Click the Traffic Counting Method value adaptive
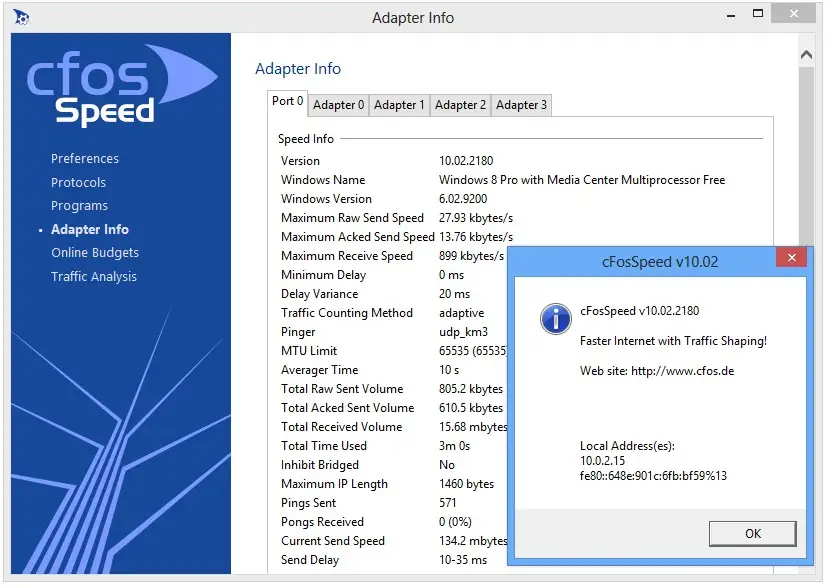 click(461, 313)
